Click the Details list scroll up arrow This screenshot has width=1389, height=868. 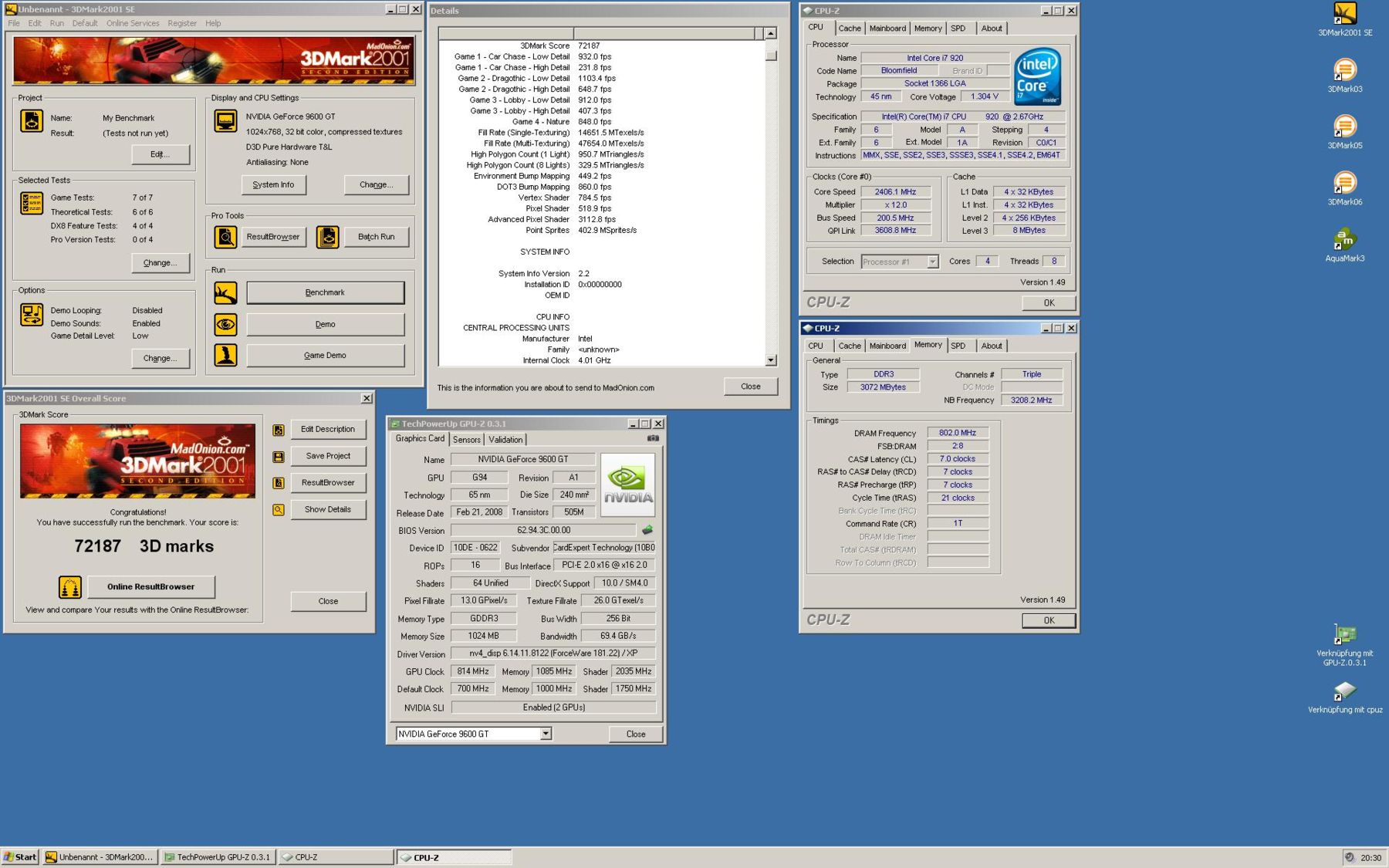[770, 33]
